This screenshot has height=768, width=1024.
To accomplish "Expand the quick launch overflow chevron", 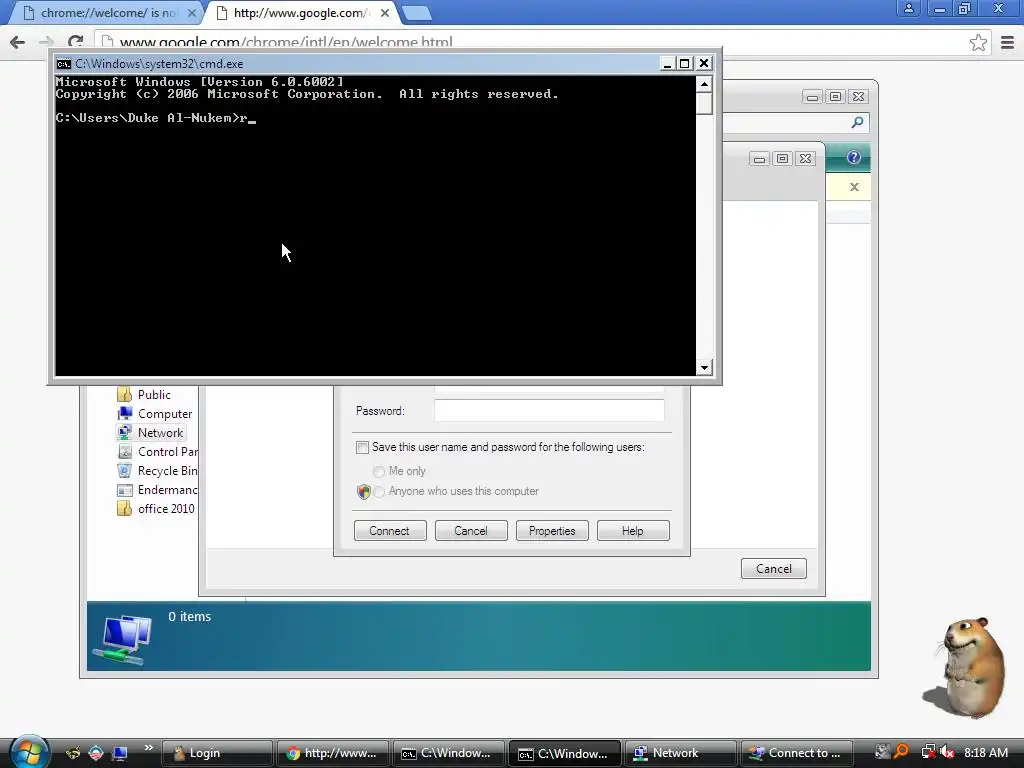I will pos(148,748).
